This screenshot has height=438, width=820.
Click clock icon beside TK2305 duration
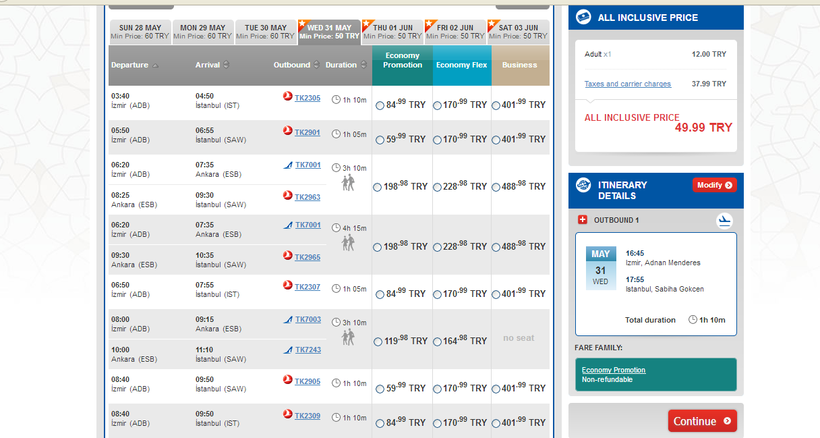click(x=335, y=99)
